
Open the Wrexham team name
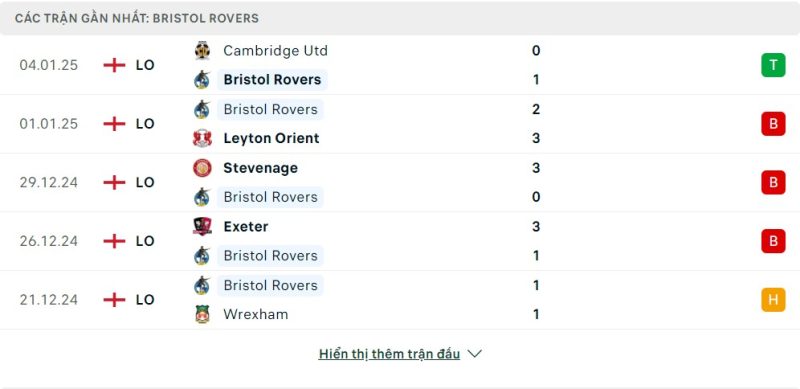[256, 314]
